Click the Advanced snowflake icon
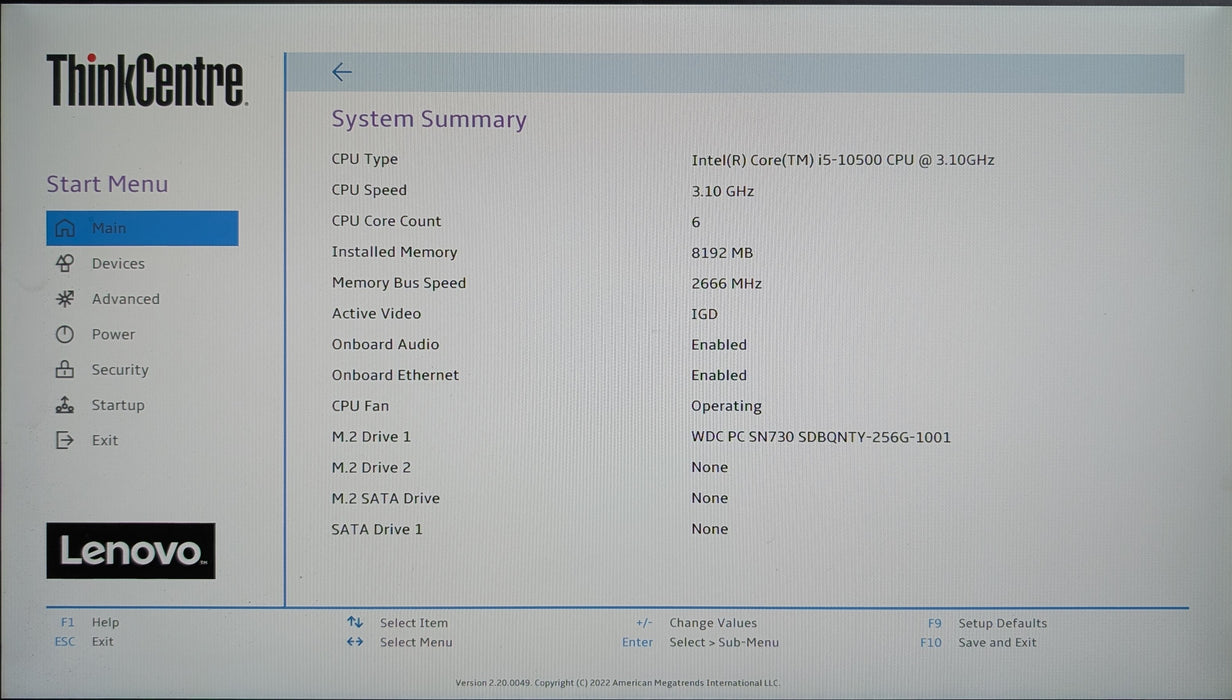Image resolution: width=1232 pixels, height=700 pixels. (x=65, y=299)
